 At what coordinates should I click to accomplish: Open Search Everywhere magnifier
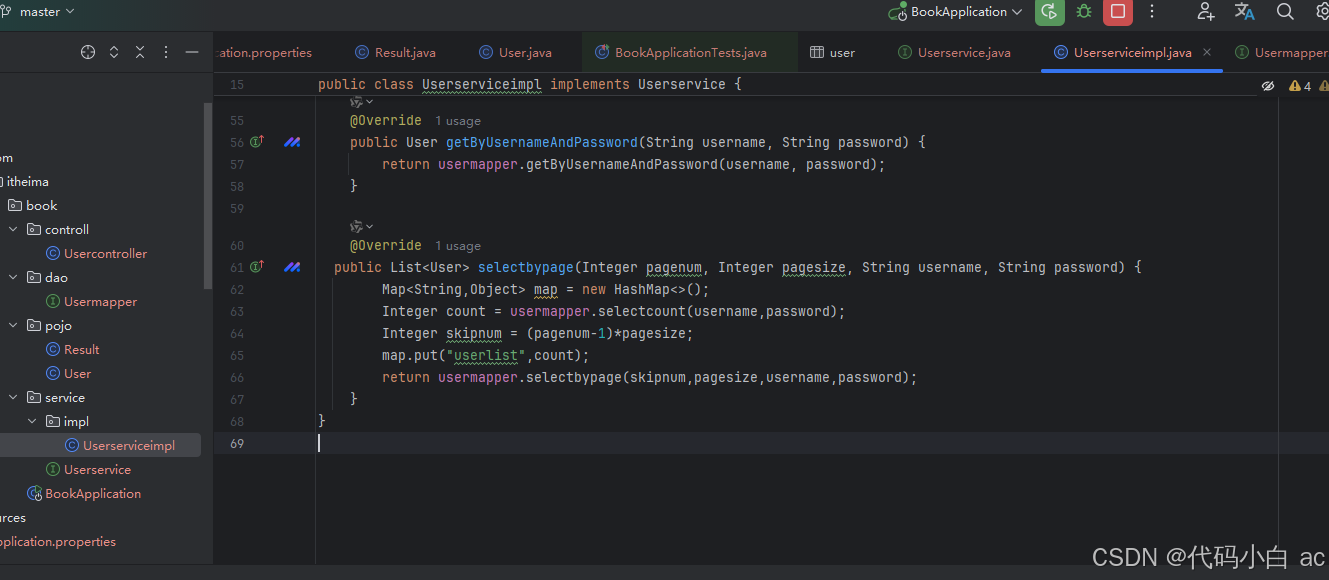pyautogui.click(x=1285, y=12)
